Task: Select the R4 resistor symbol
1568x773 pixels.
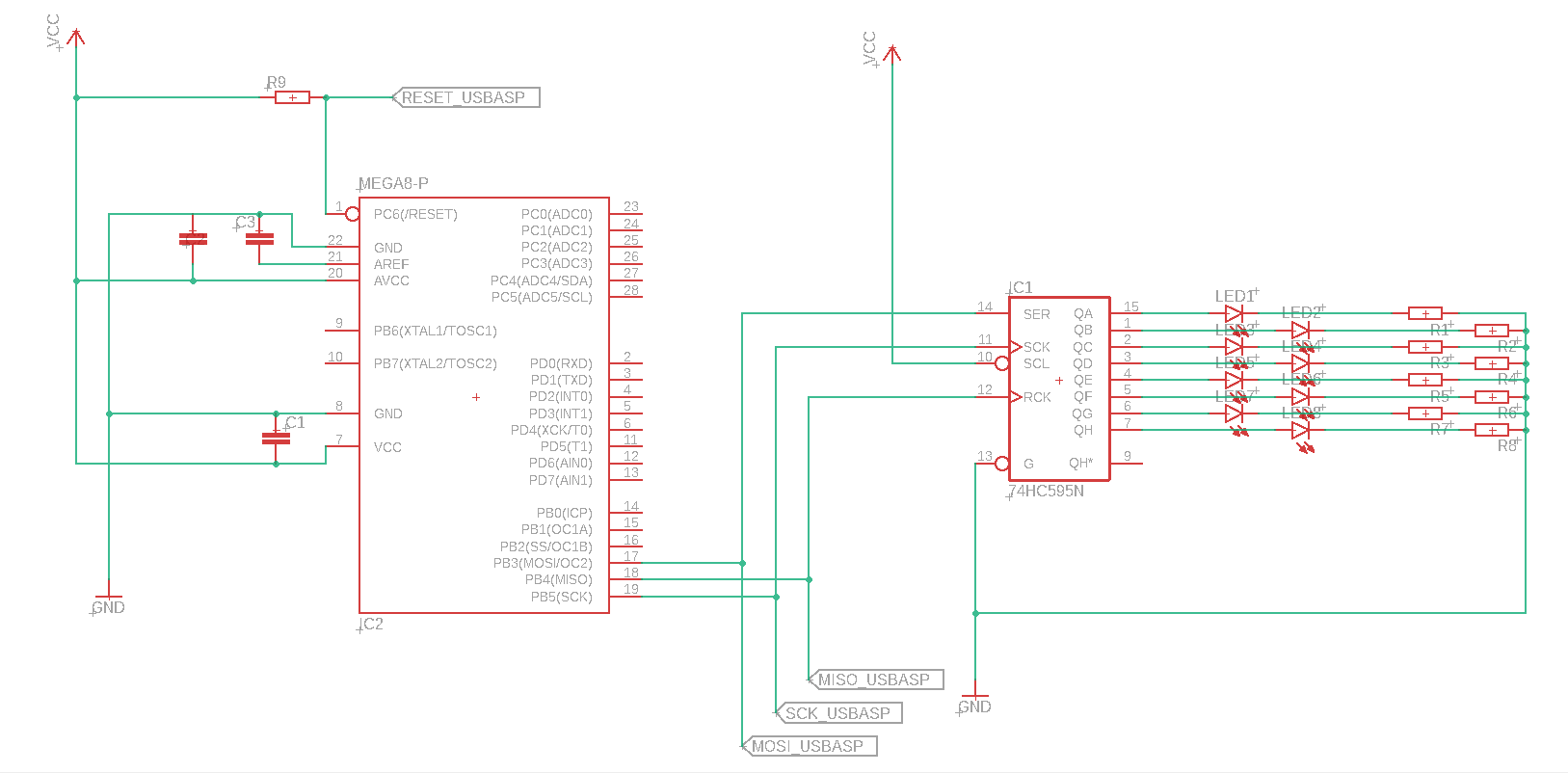Action: (x=1492, y=363)
